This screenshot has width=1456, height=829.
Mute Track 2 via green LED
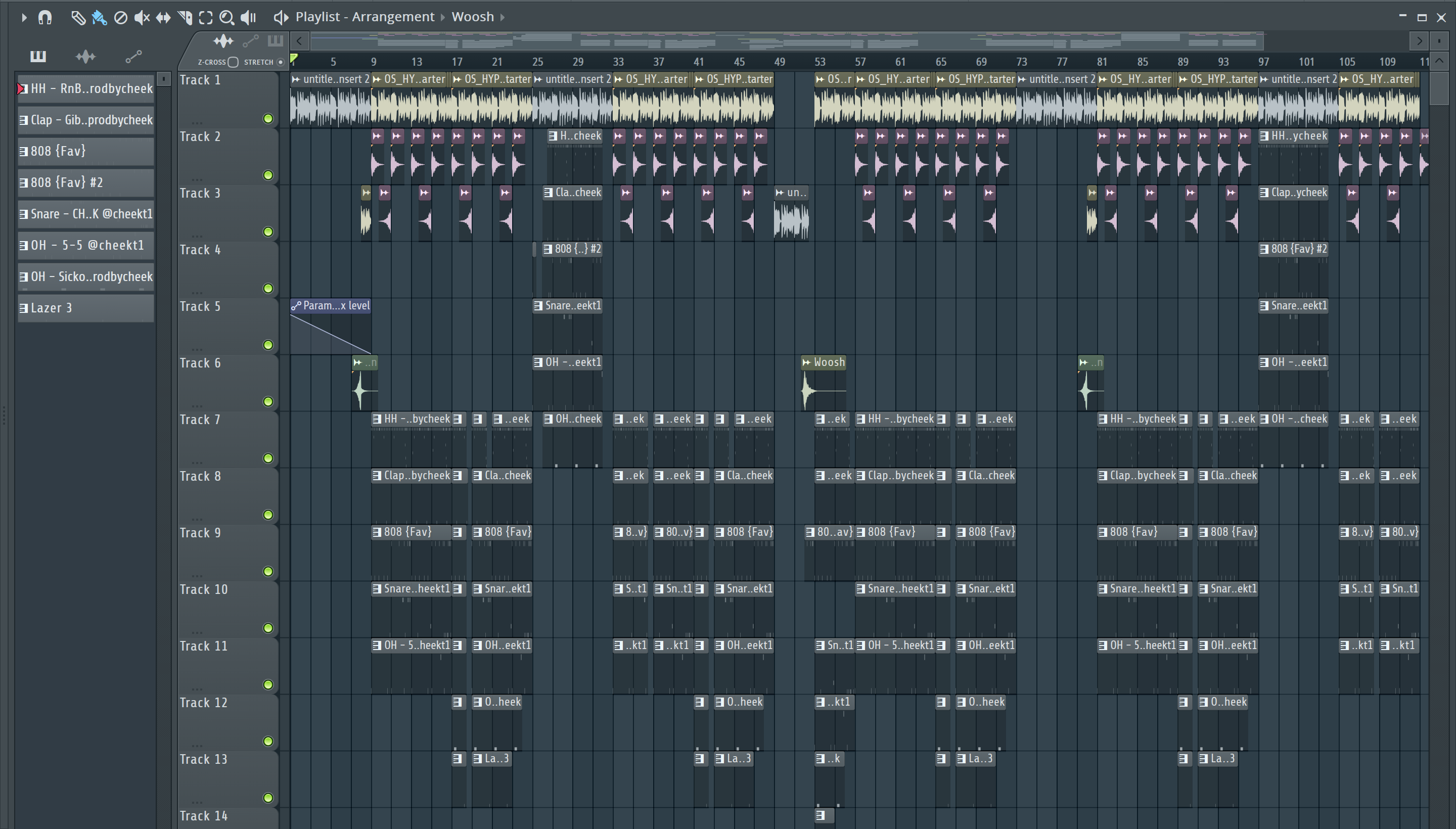[x=267, y=175]
